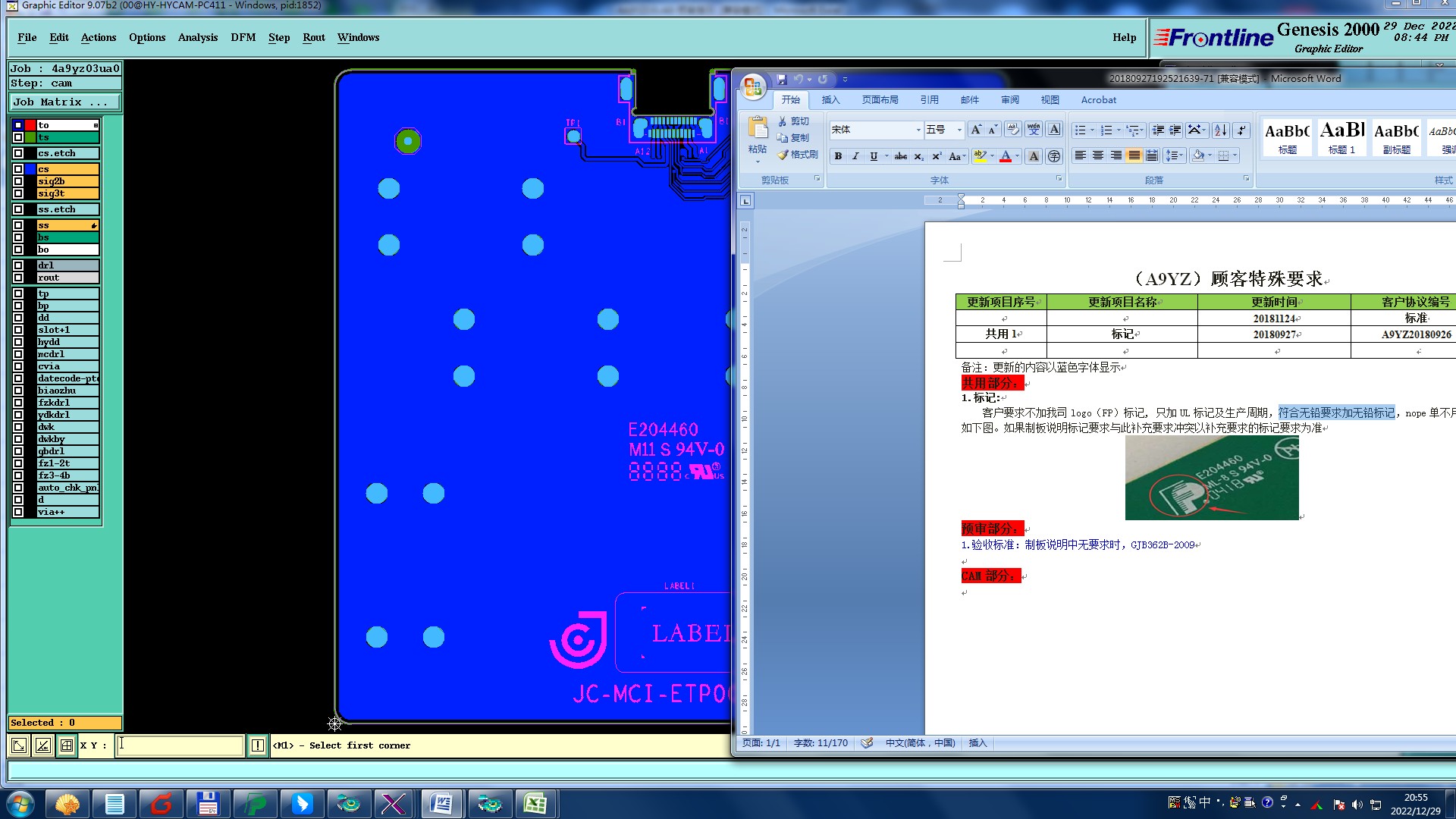1456x819 pixels.
Task: Click the Word save icon in quick access
Action: [782, 79]
